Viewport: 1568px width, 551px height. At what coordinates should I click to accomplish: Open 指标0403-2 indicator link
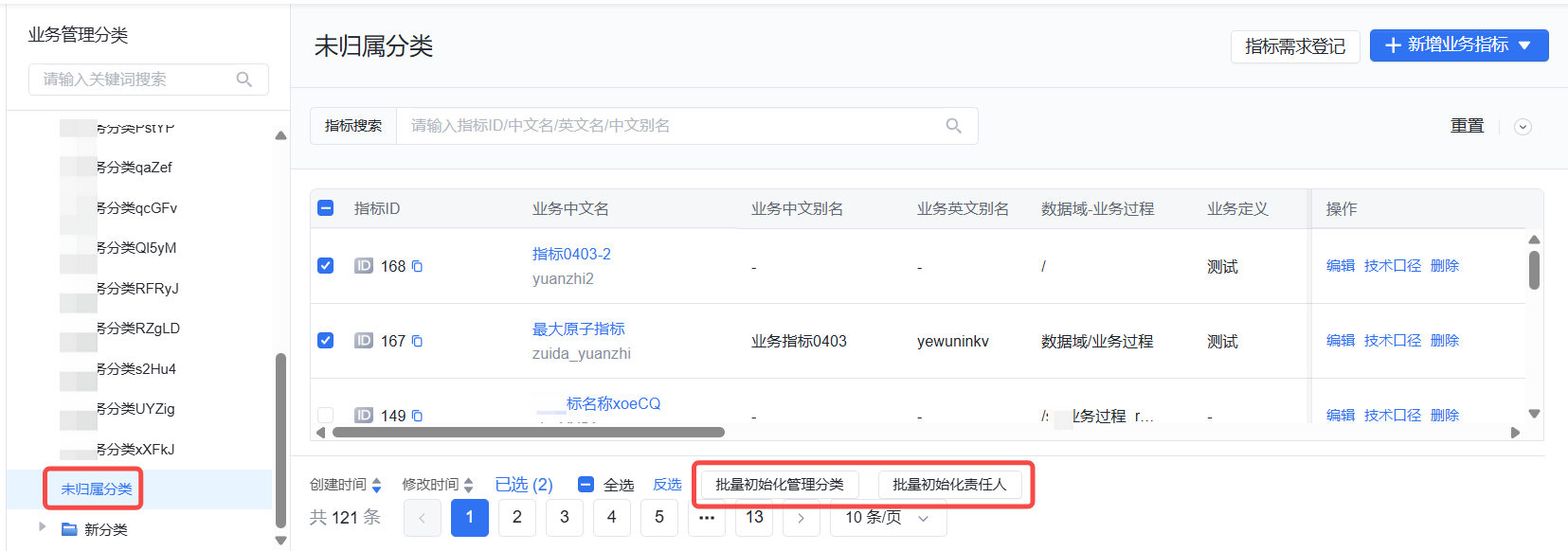tap(571, 254)
